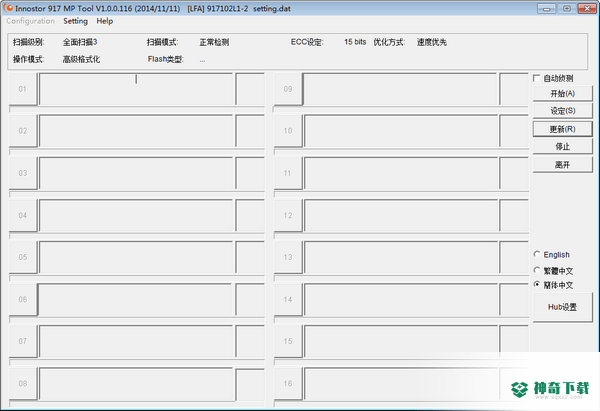
Task: Click the 停止 stop button
Action: pos(562,146)
